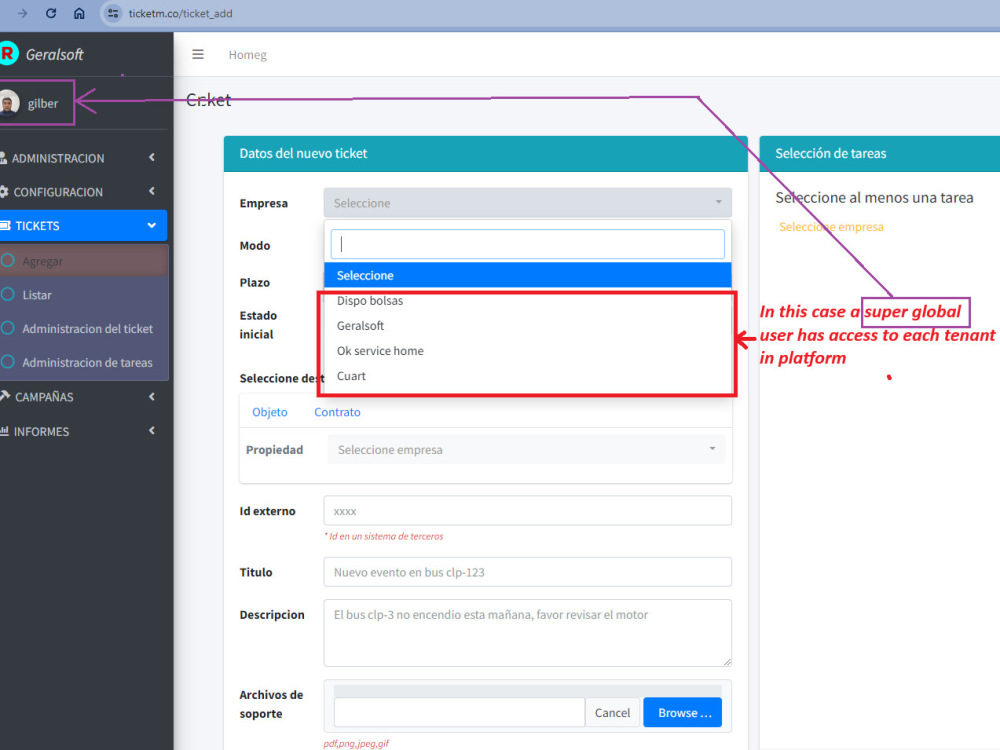Switch to the Objeto tab

[270, 412]
